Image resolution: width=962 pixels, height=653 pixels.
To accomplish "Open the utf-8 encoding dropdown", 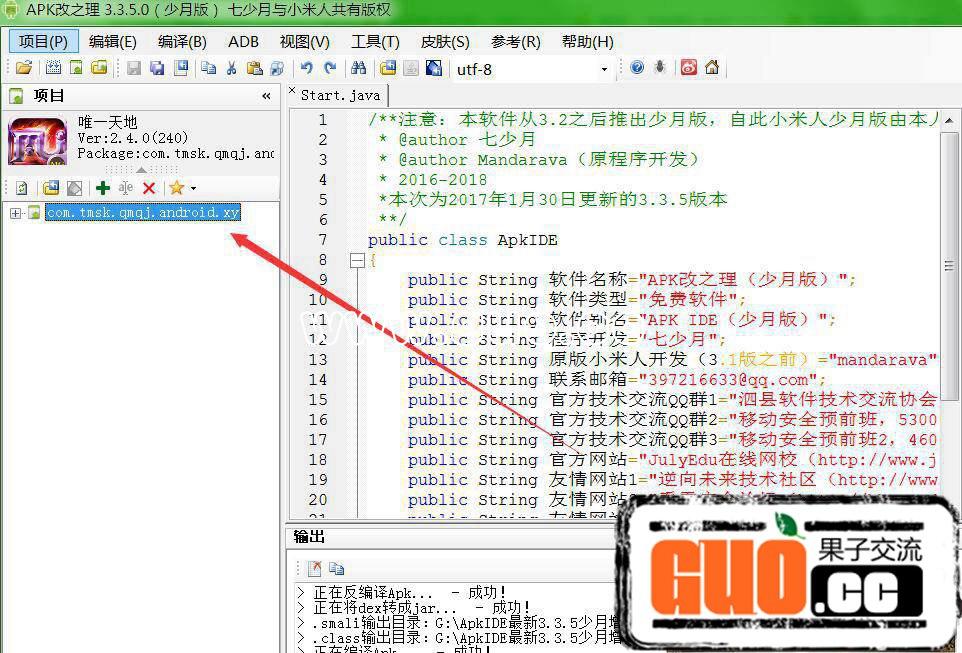I will coord(604,69).
